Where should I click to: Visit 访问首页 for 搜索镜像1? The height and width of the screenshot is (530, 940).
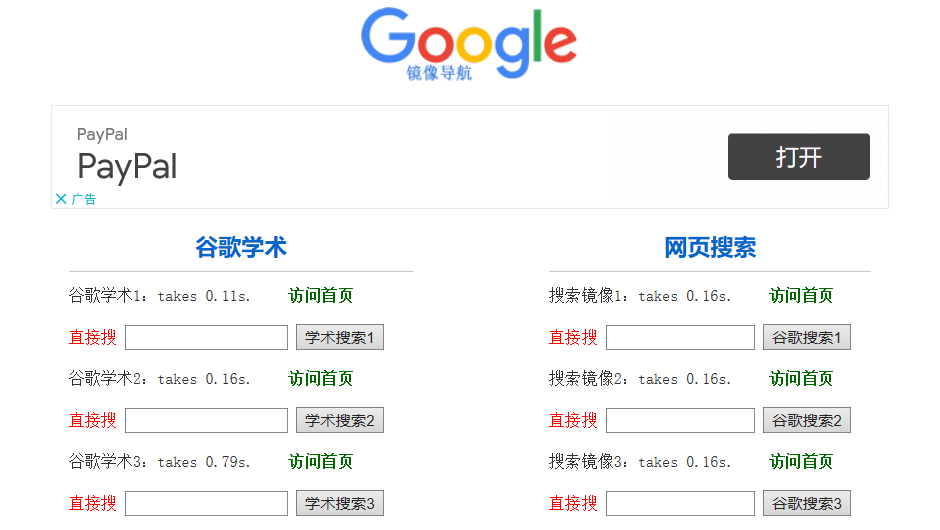pyautogui.click(x=800, y=296)
